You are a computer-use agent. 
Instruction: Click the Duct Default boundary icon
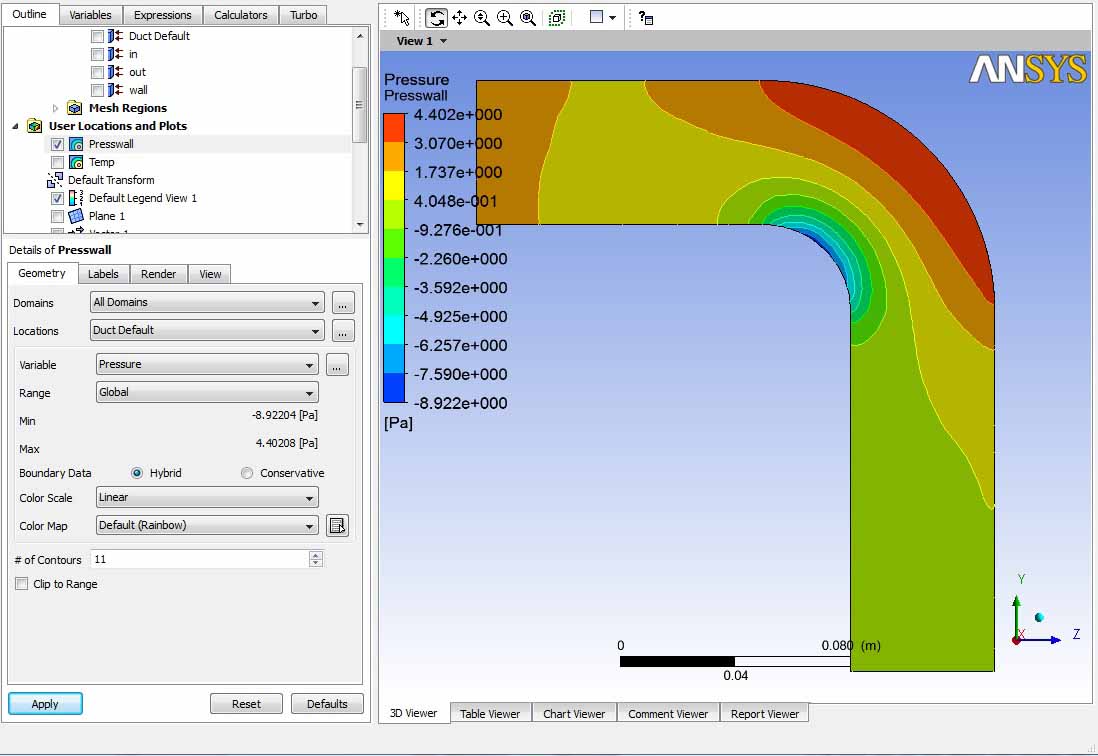pos(116,36)
